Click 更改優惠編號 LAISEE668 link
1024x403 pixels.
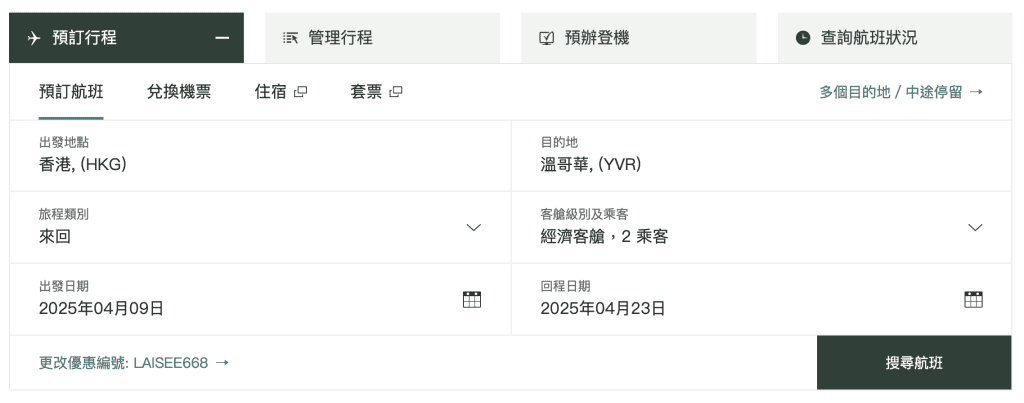point(134,363)
